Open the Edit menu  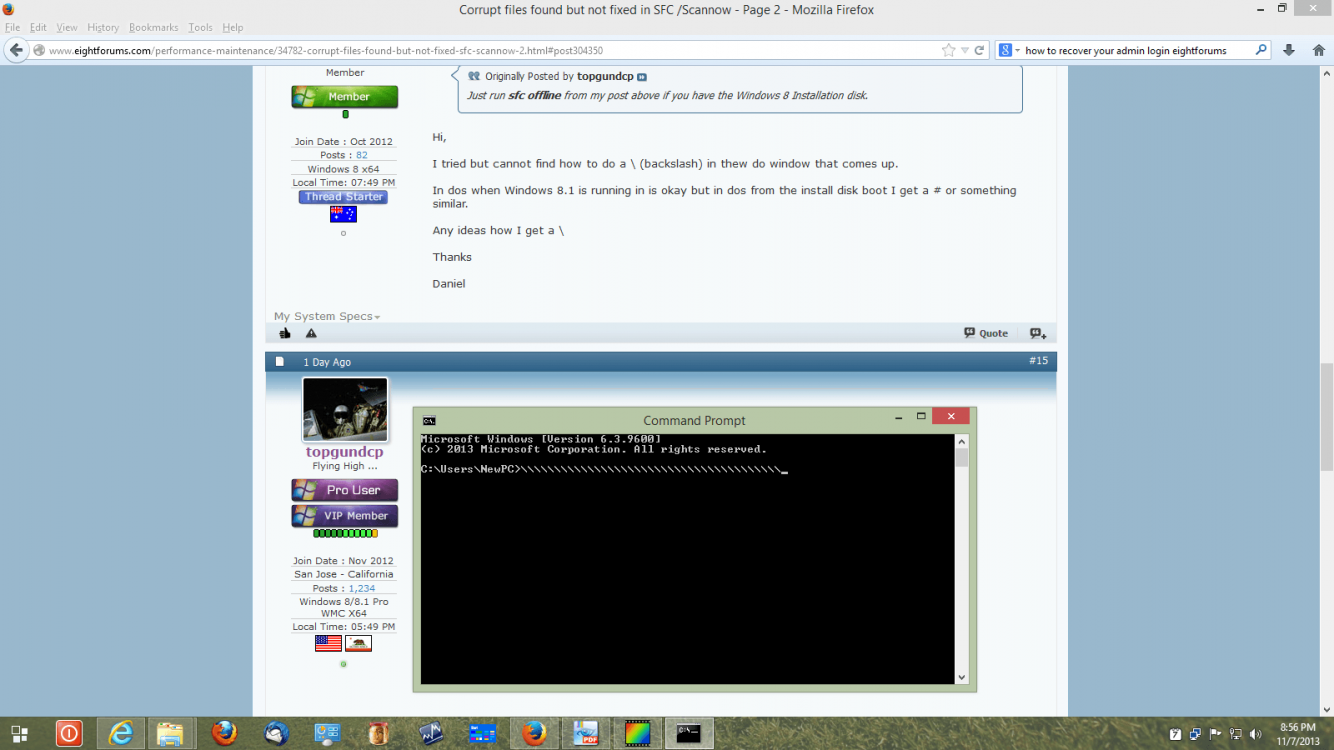point(38,27)
